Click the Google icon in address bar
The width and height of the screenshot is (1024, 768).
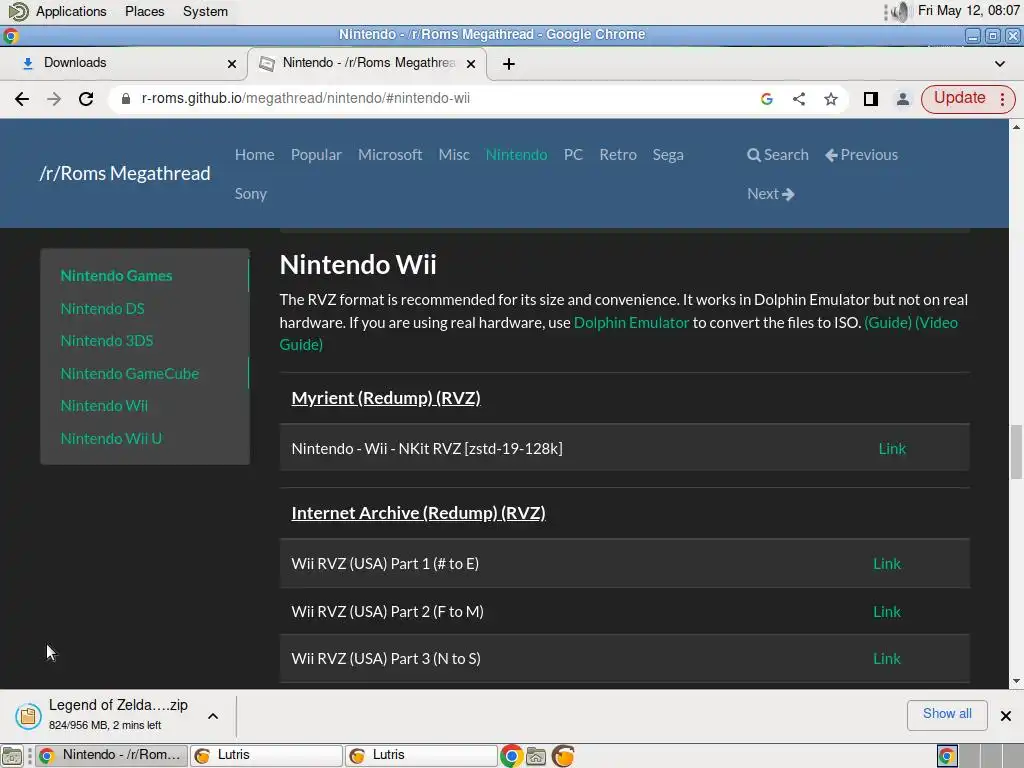(x=767, y=99)
